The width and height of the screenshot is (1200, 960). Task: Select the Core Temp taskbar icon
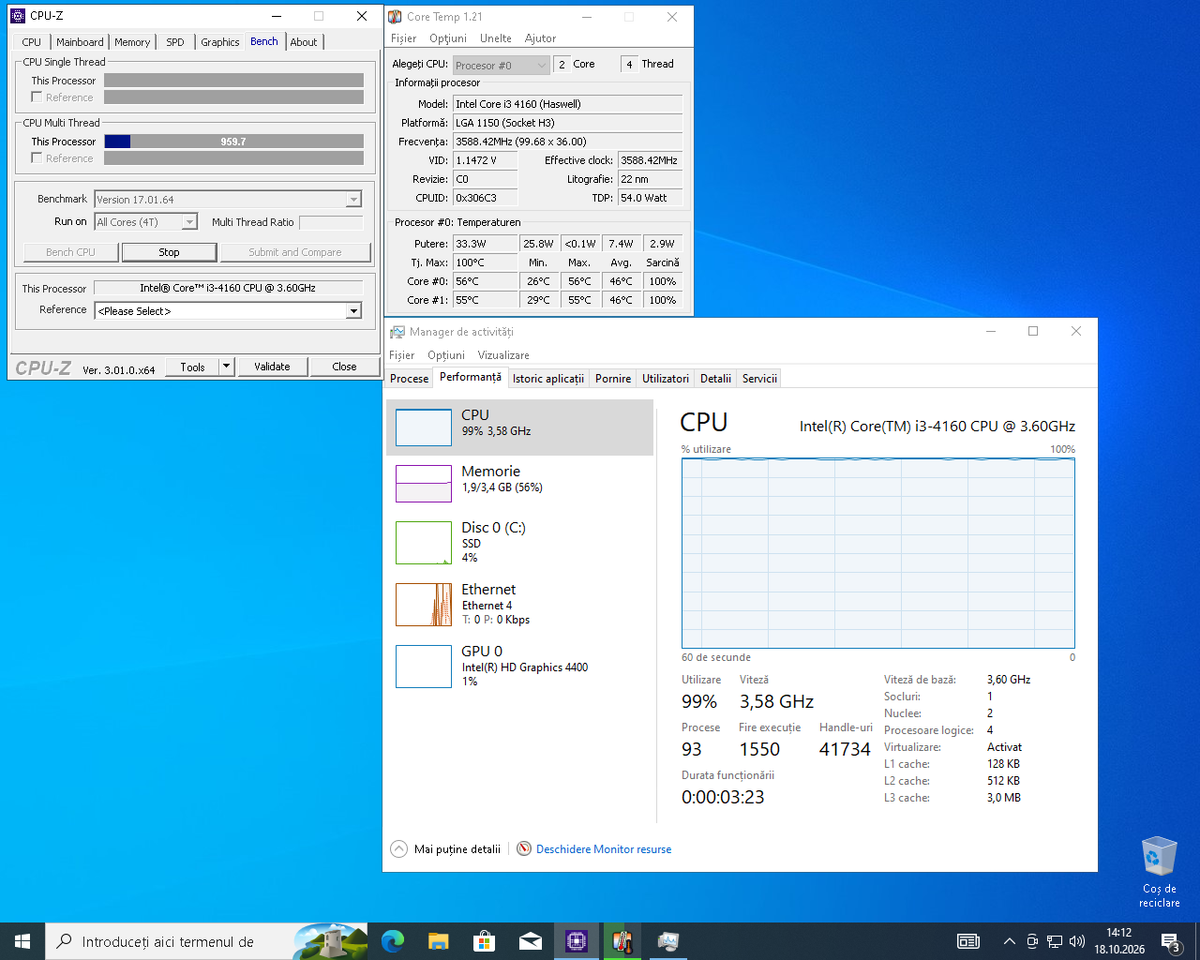(622, 941)
